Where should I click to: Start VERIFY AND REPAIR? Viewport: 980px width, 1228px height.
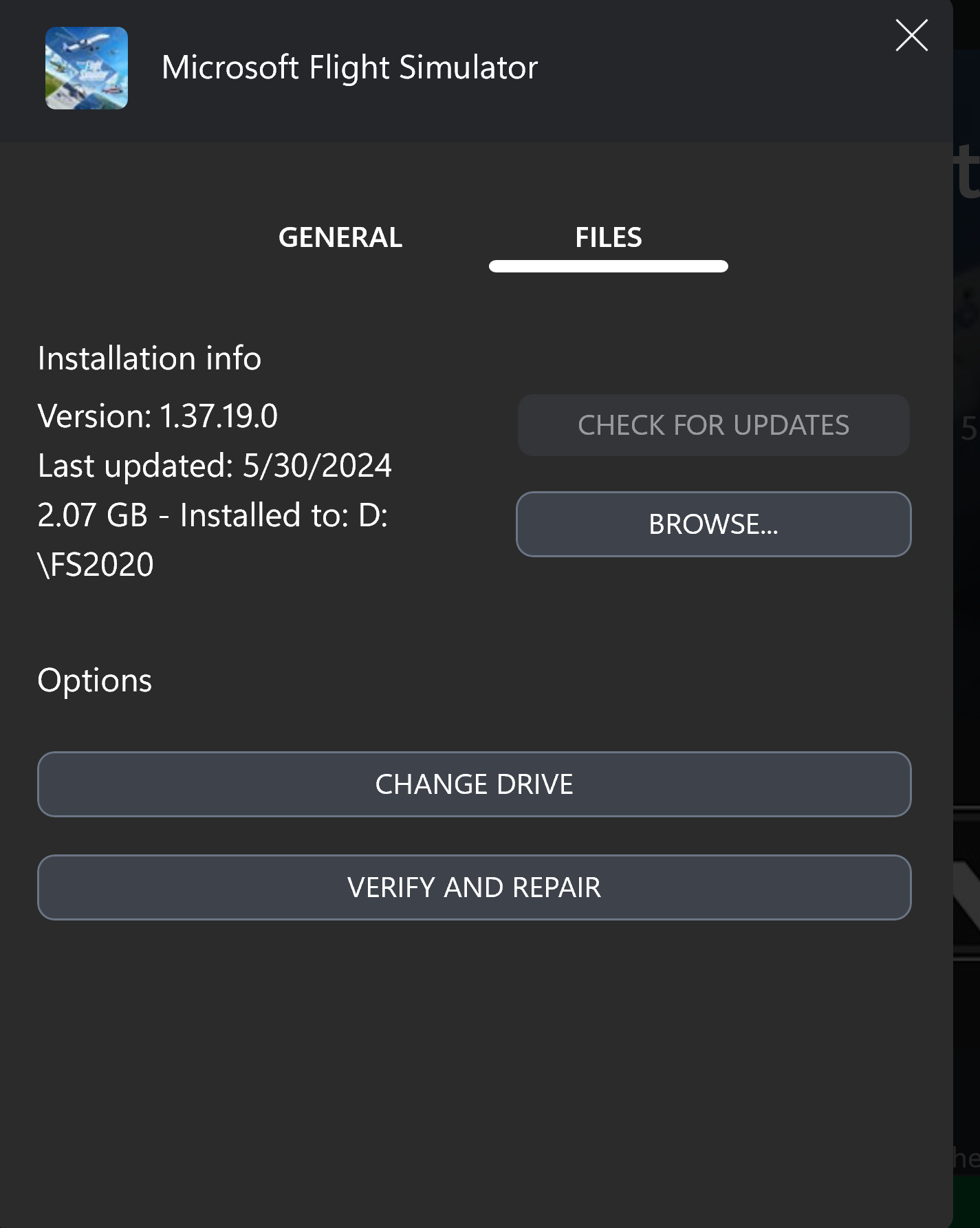pyautogui.click(x=474, y=887)
